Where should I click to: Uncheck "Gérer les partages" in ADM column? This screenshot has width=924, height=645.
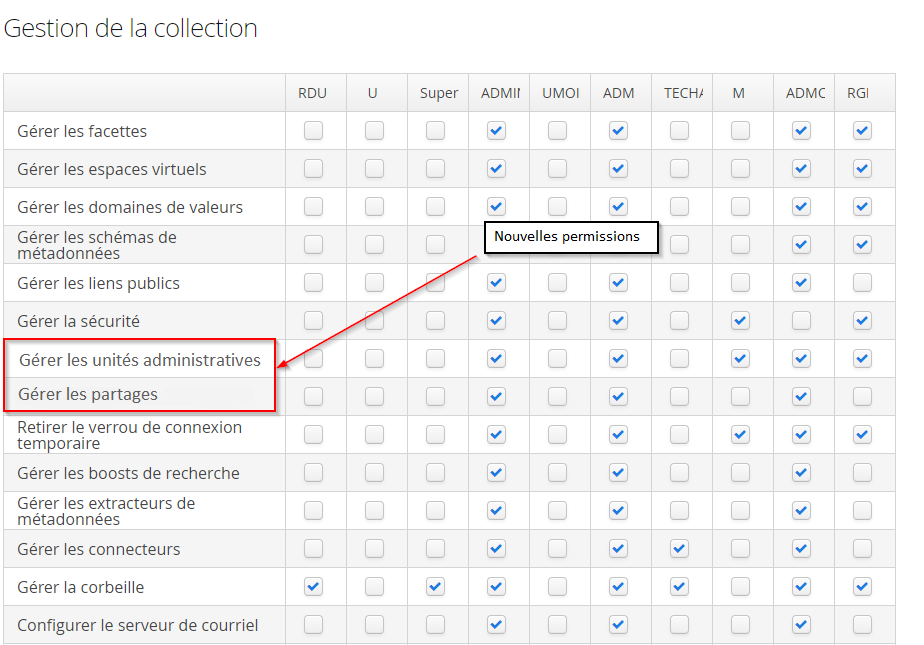(618, 396)
